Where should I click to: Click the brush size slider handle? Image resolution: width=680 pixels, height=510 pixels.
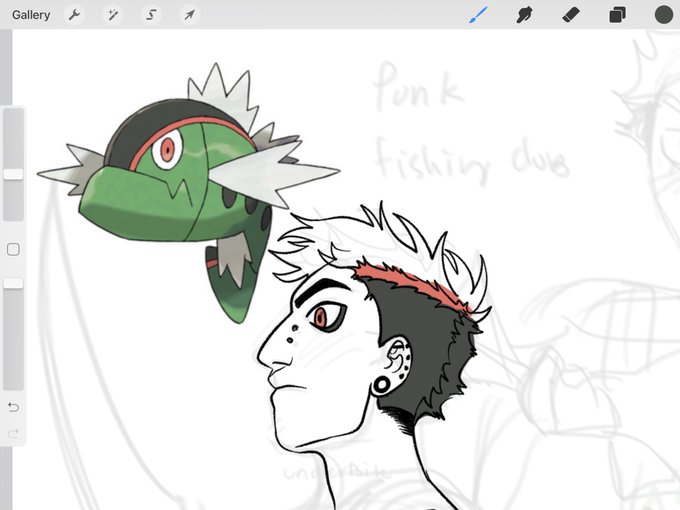(x=13, y=174)
